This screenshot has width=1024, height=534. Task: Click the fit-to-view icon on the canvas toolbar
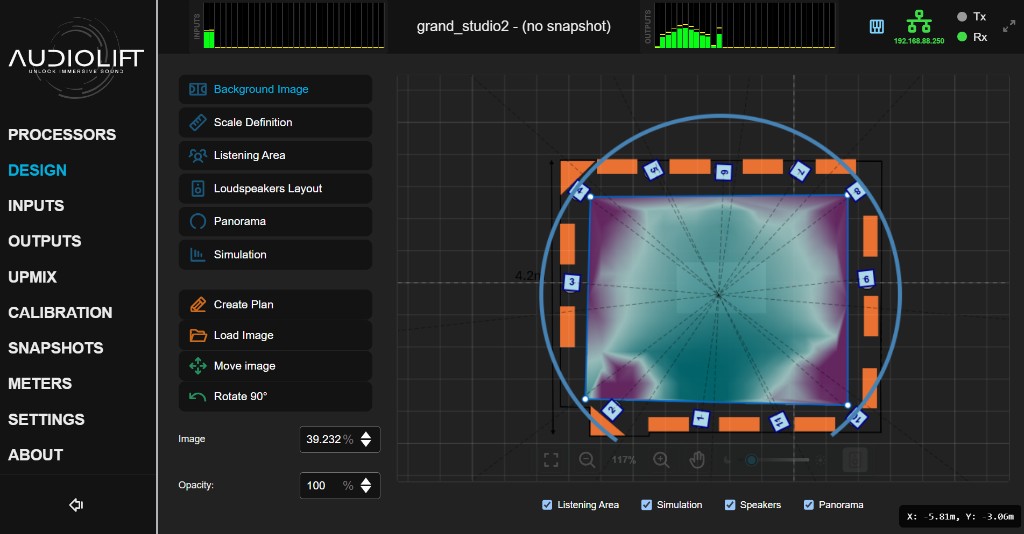(551, 460)
